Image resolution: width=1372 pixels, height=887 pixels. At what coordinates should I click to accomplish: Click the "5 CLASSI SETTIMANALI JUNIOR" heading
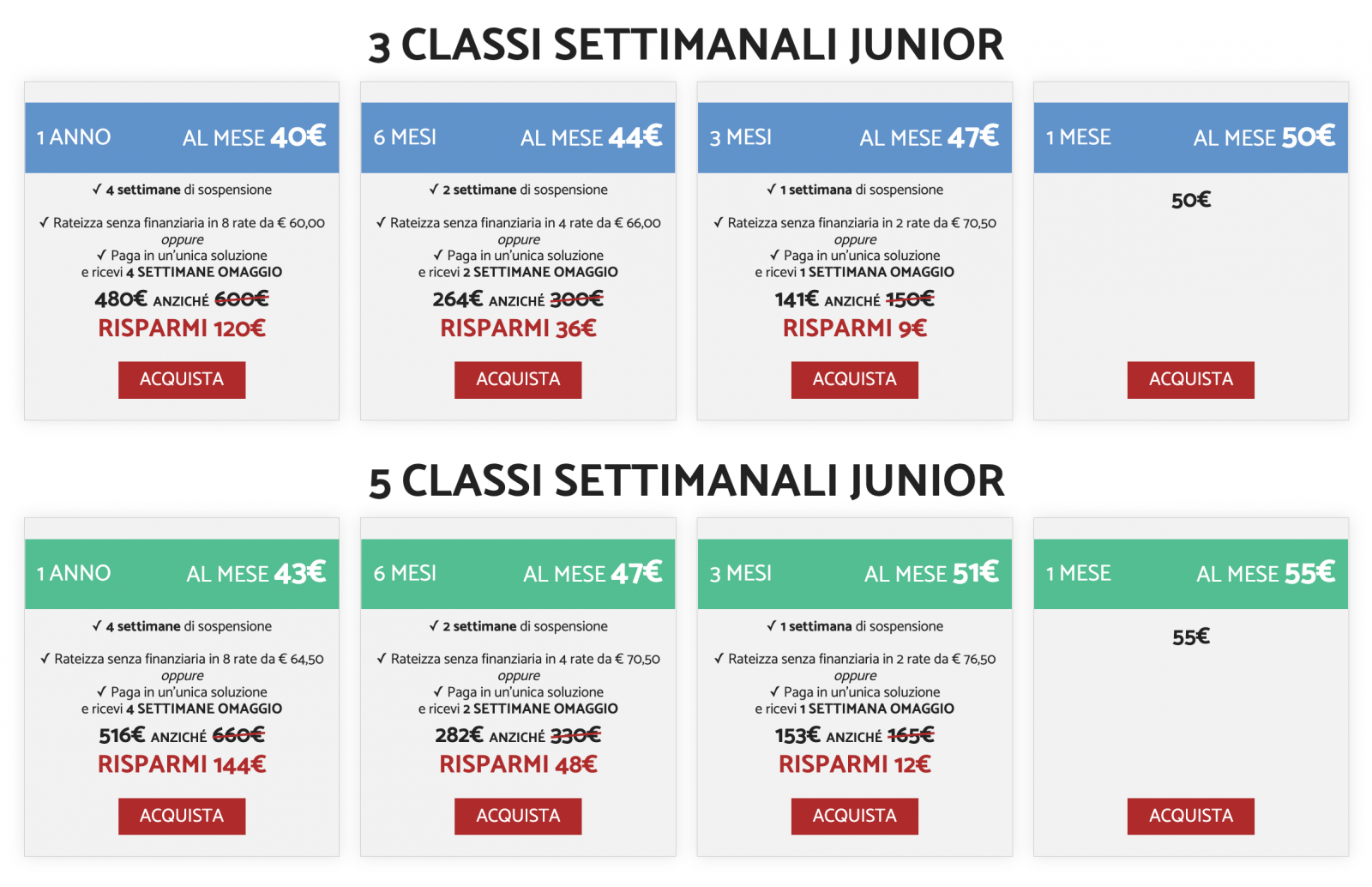point(686,480)
